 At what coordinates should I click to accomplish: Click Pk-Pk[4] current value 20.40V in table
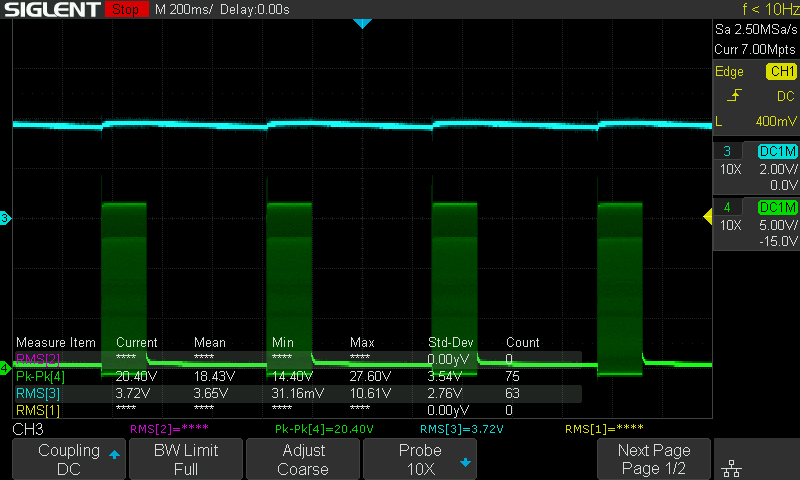(136, 376)
